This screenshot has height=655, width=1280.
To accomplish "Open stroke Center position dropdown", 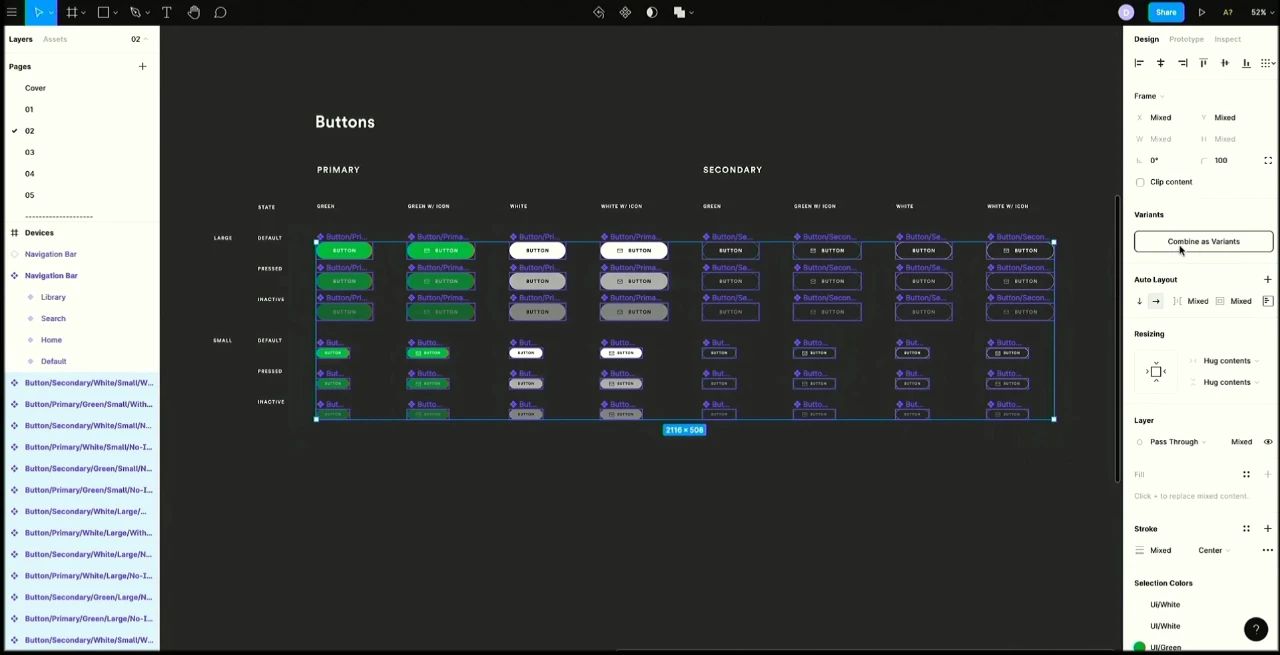I will coord(1214,550).
